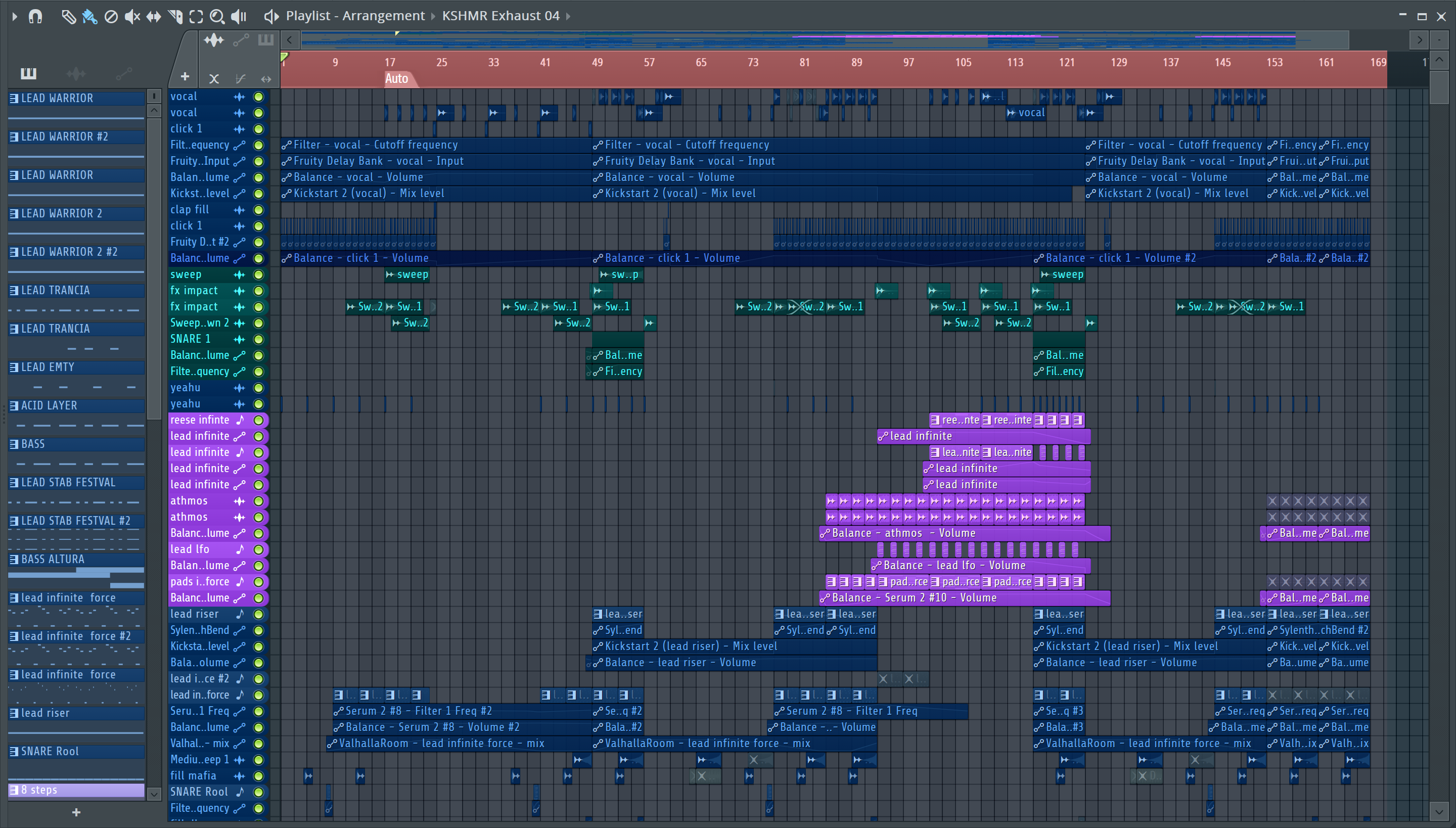Click the timeline scroll right arrow
The height and width of the screenshot is (828, 1456).
[x=1420, y=40]
